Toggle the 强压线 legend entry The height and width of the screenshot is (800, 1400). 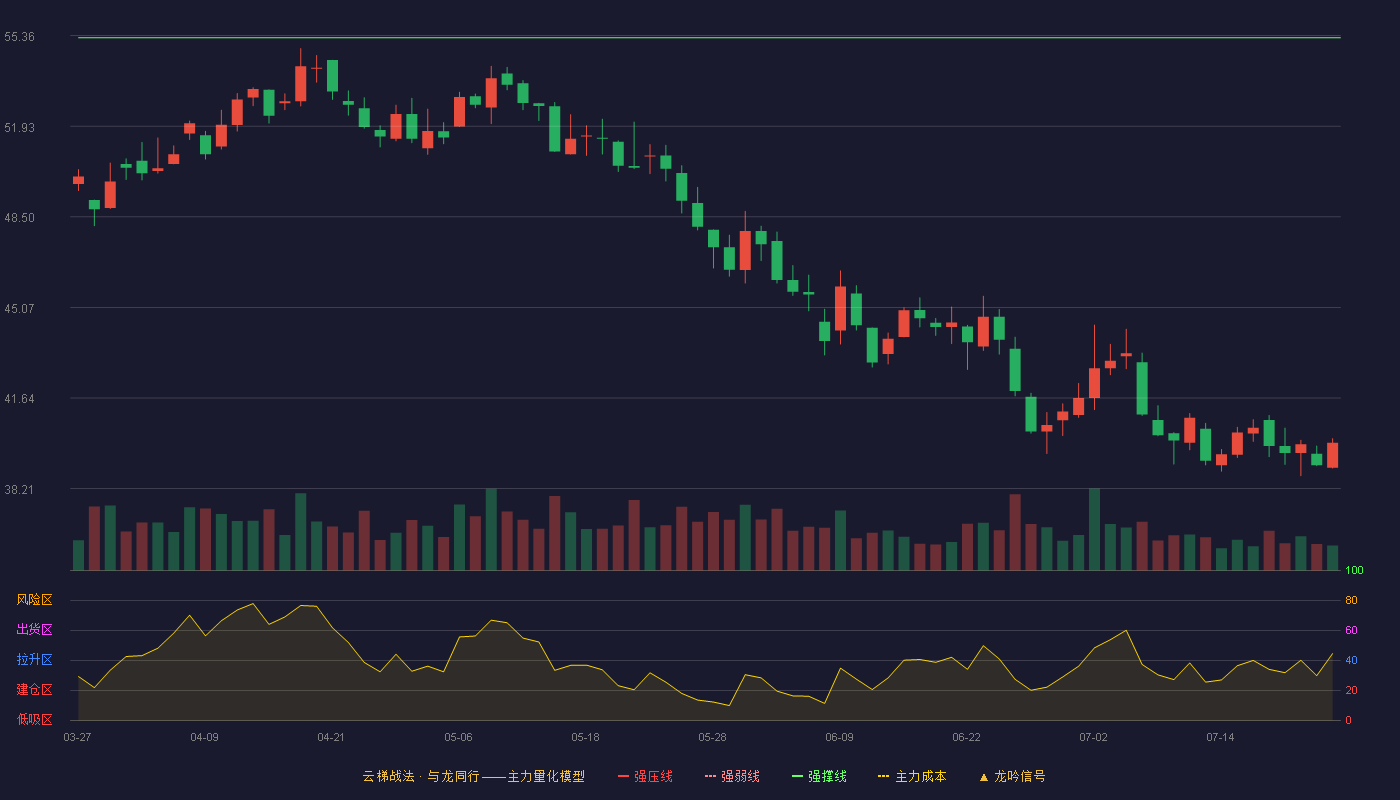pos(645,776)
